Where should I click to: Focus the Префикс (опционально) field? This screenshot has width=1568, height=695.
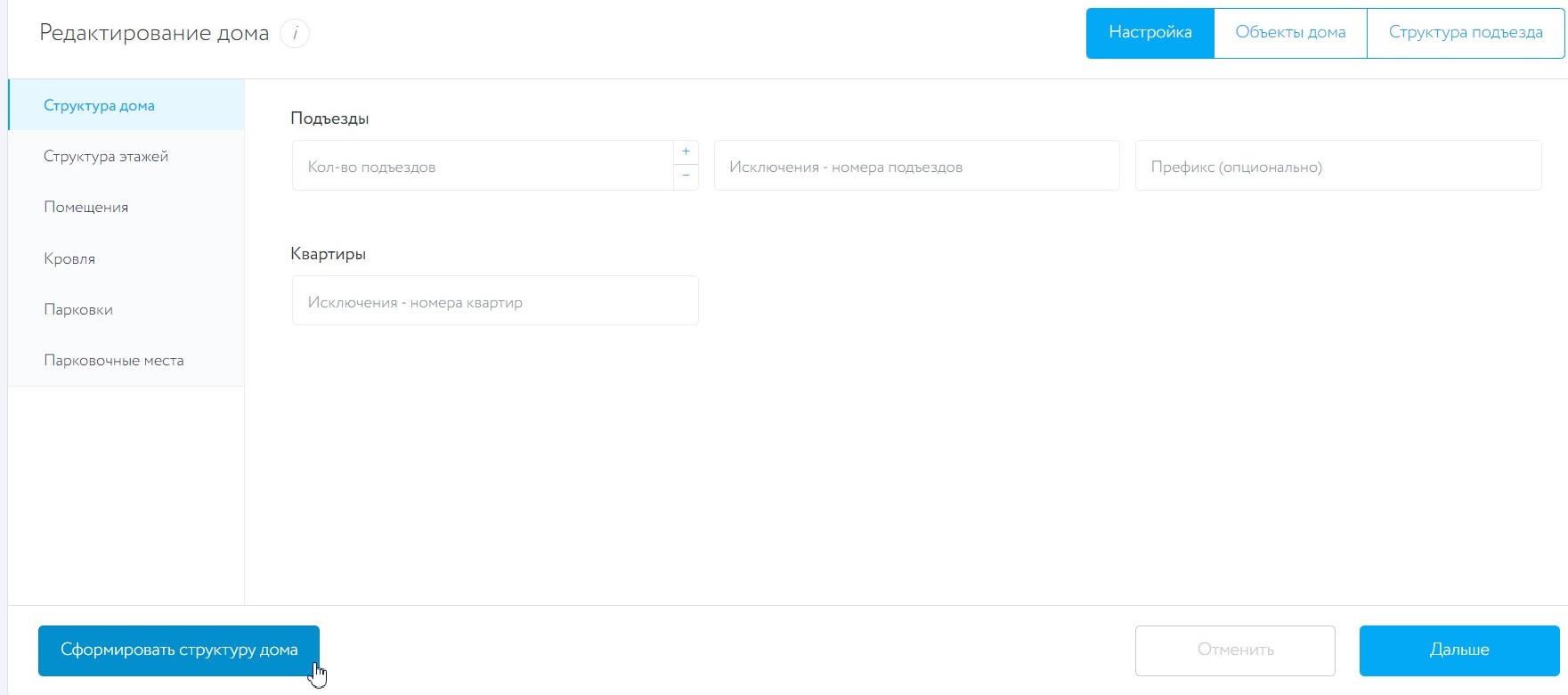coord(1338,166)
